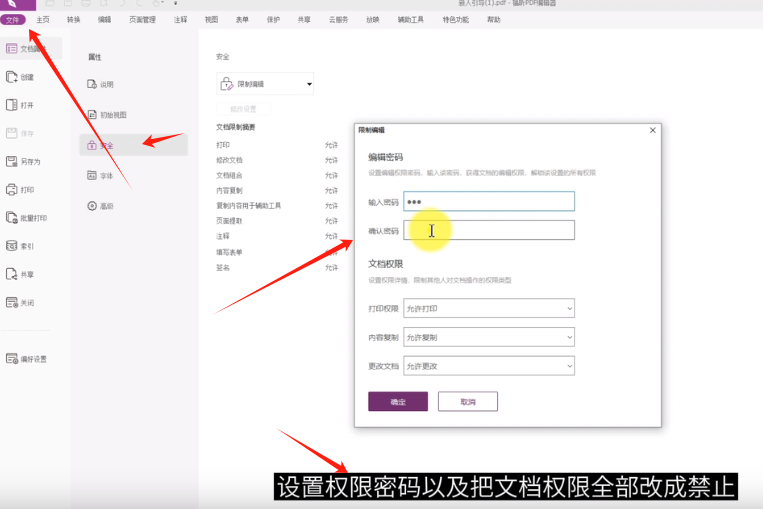
Task: Choose the 另存为 save-as icon
Action: click(12, 162)
